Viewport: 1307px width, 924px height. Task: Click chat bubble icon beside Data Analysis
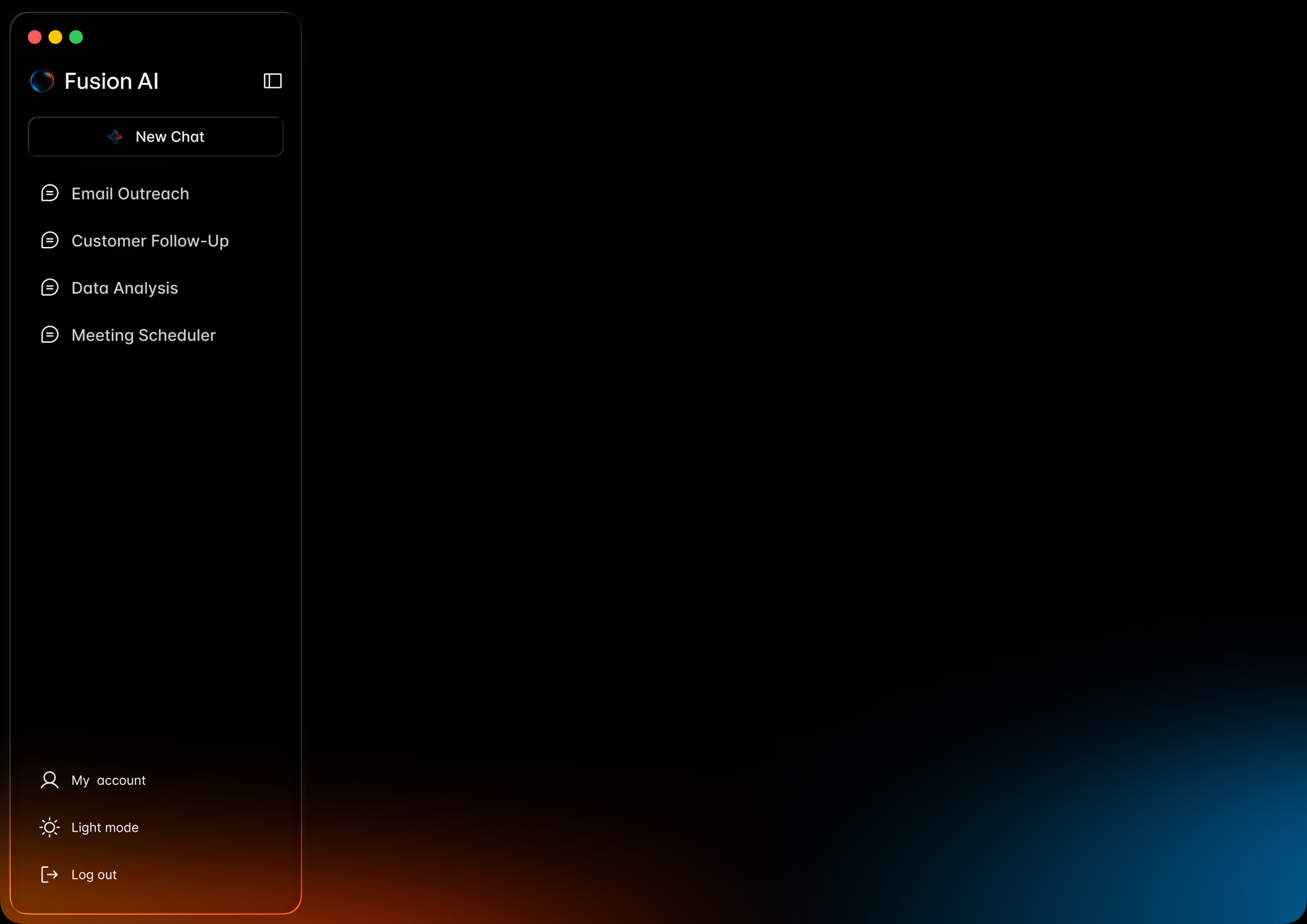(50, 288)
